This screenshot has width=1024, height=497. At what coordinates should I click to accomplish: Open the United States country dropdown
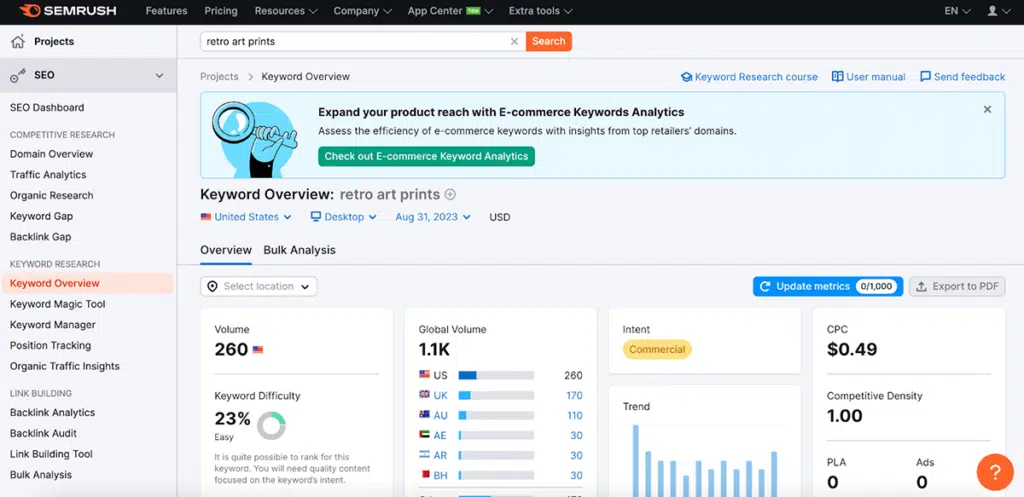click(246, 217)
